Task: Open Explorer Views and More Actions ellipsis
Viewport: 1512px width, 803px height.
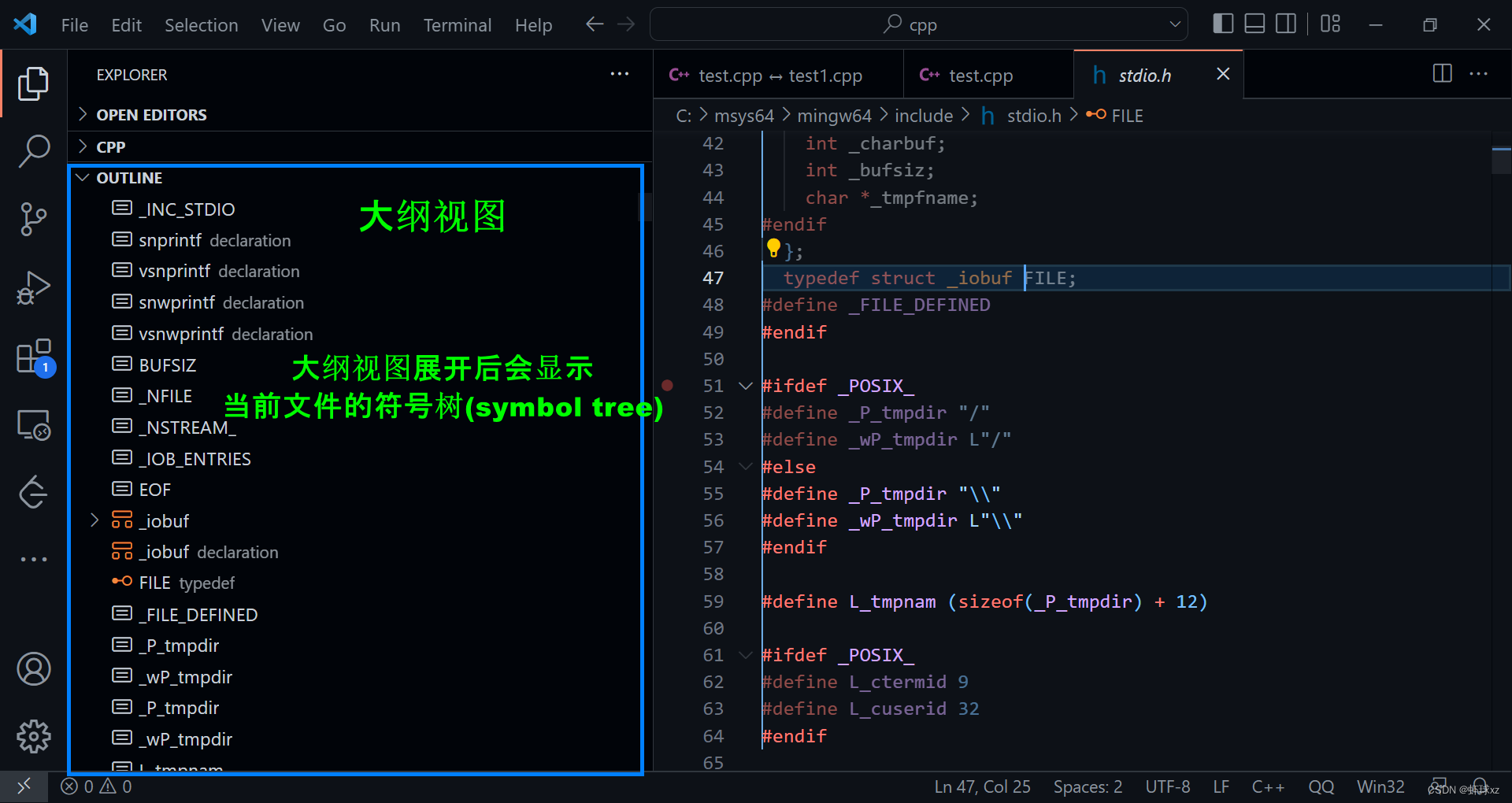Action: (620, 74)
